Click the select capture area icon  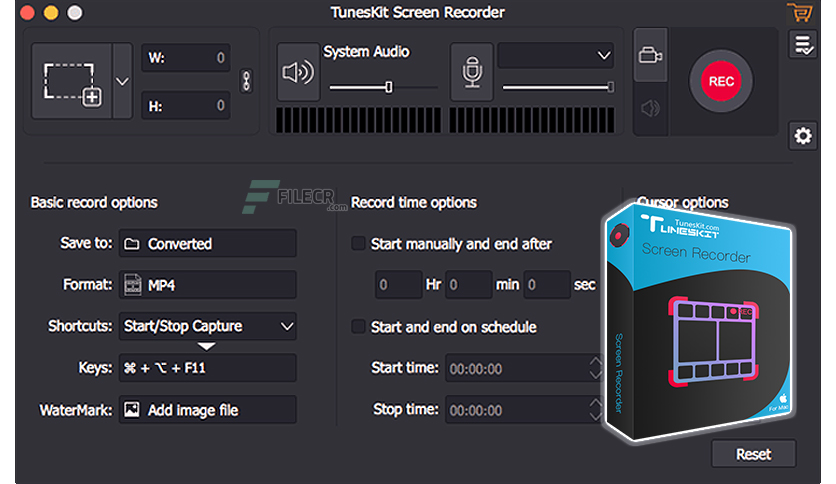coord(72,81)
